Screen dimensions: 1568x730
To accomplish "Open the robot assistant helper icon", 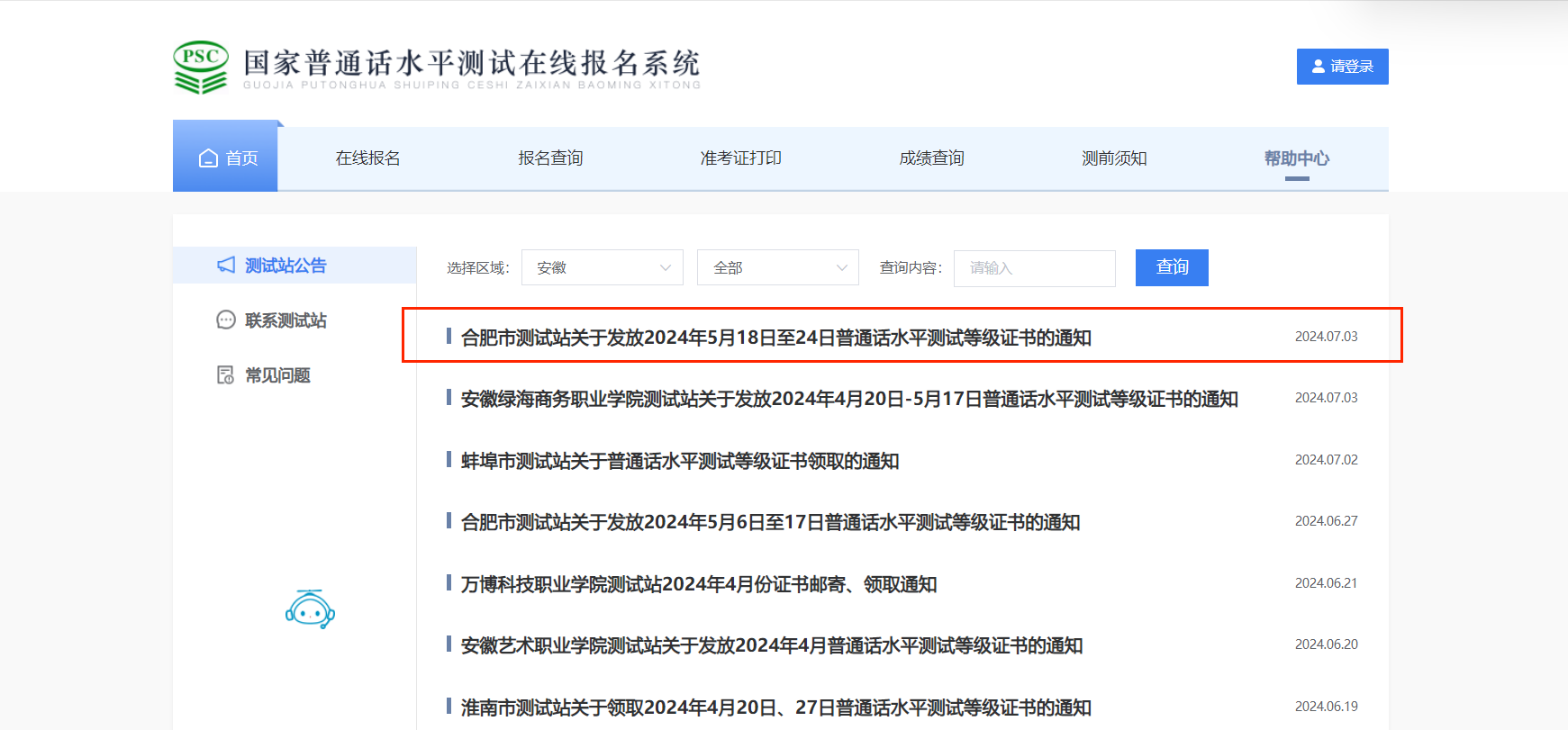I will (x=310, y=609).
